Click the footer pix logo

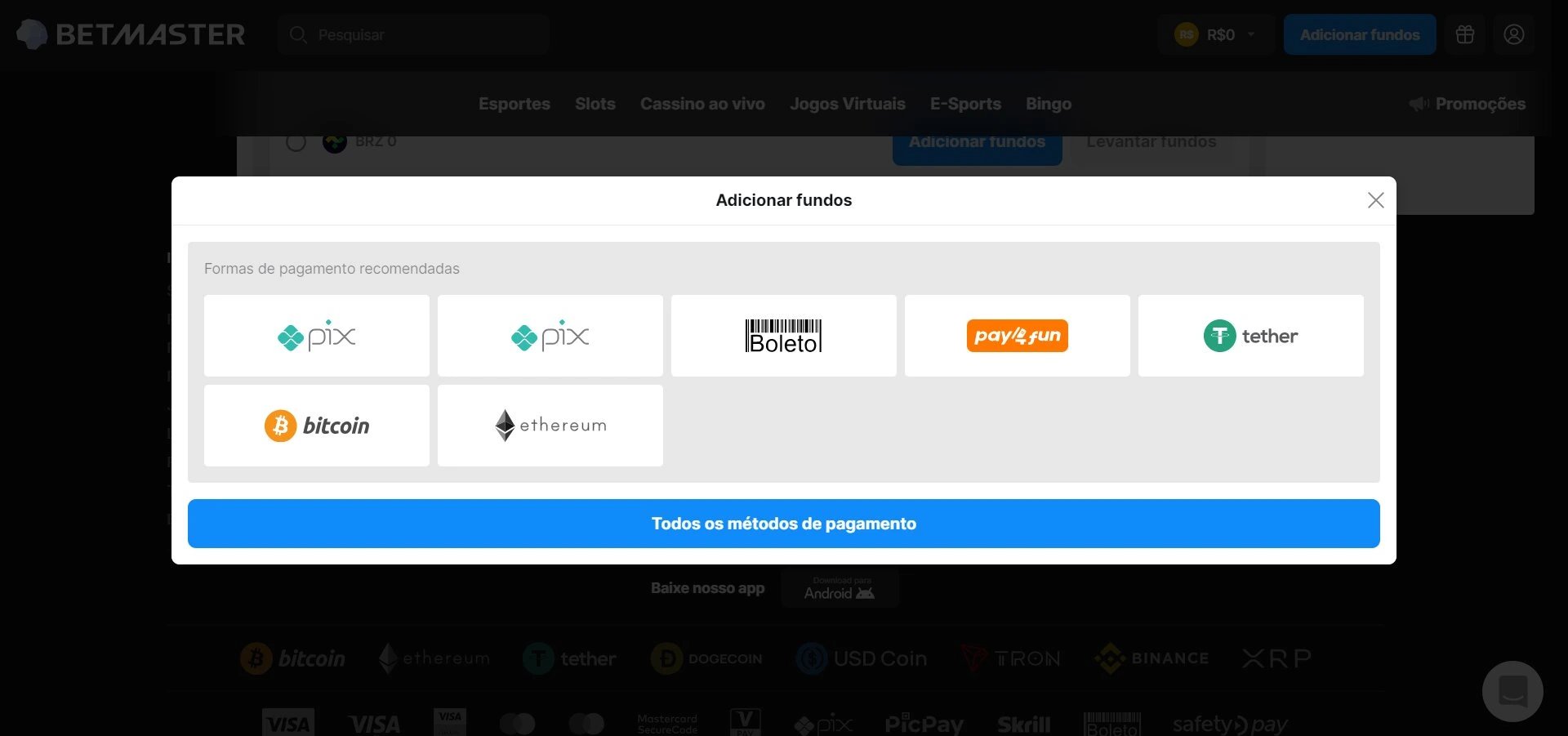tap(823, 724)
